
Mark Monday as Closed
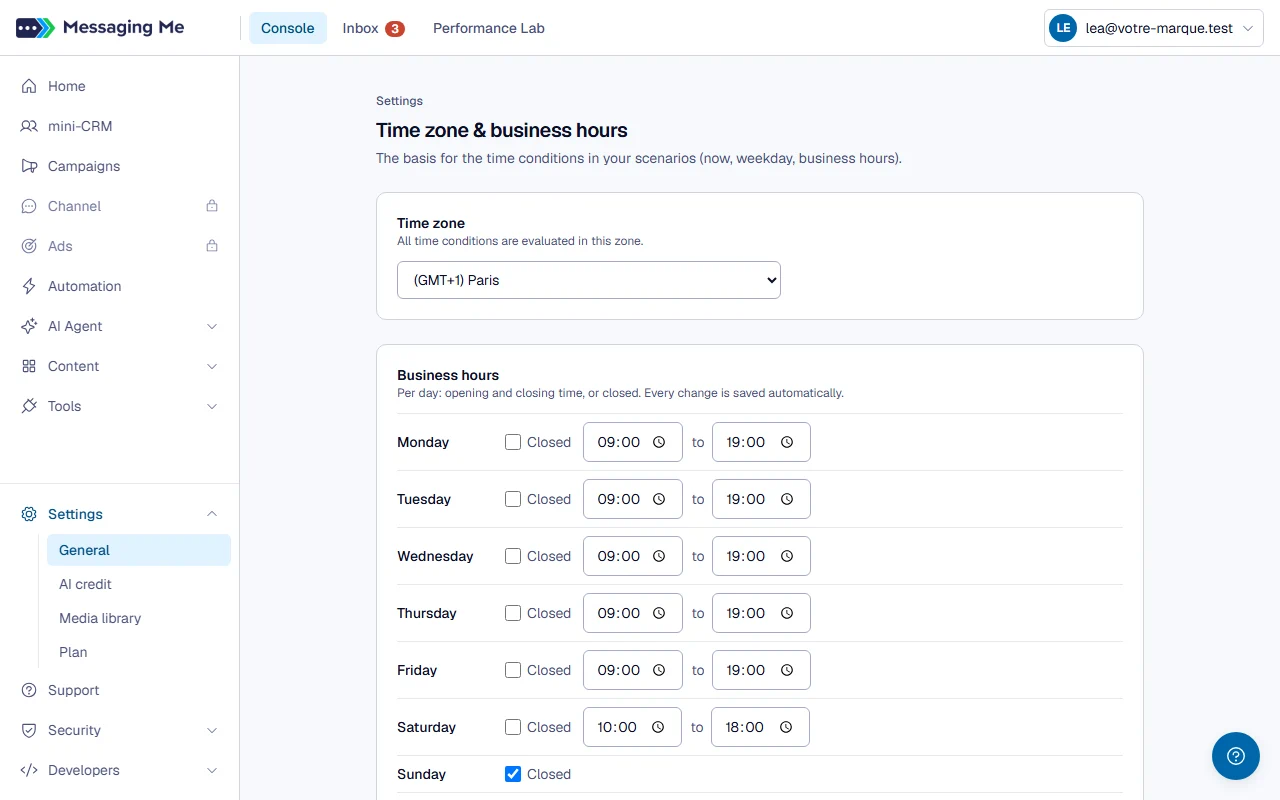pyautogui.click(x=513, y=442)
